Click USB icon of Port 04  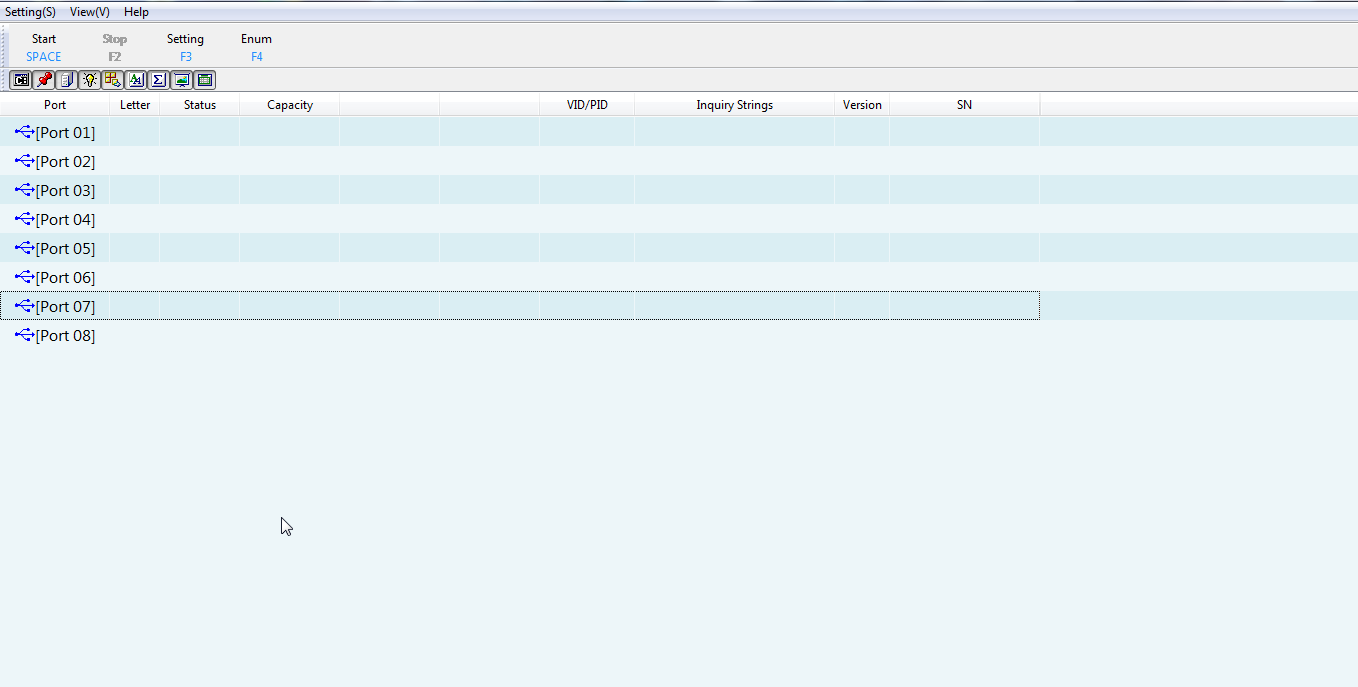tap(25, 219)
